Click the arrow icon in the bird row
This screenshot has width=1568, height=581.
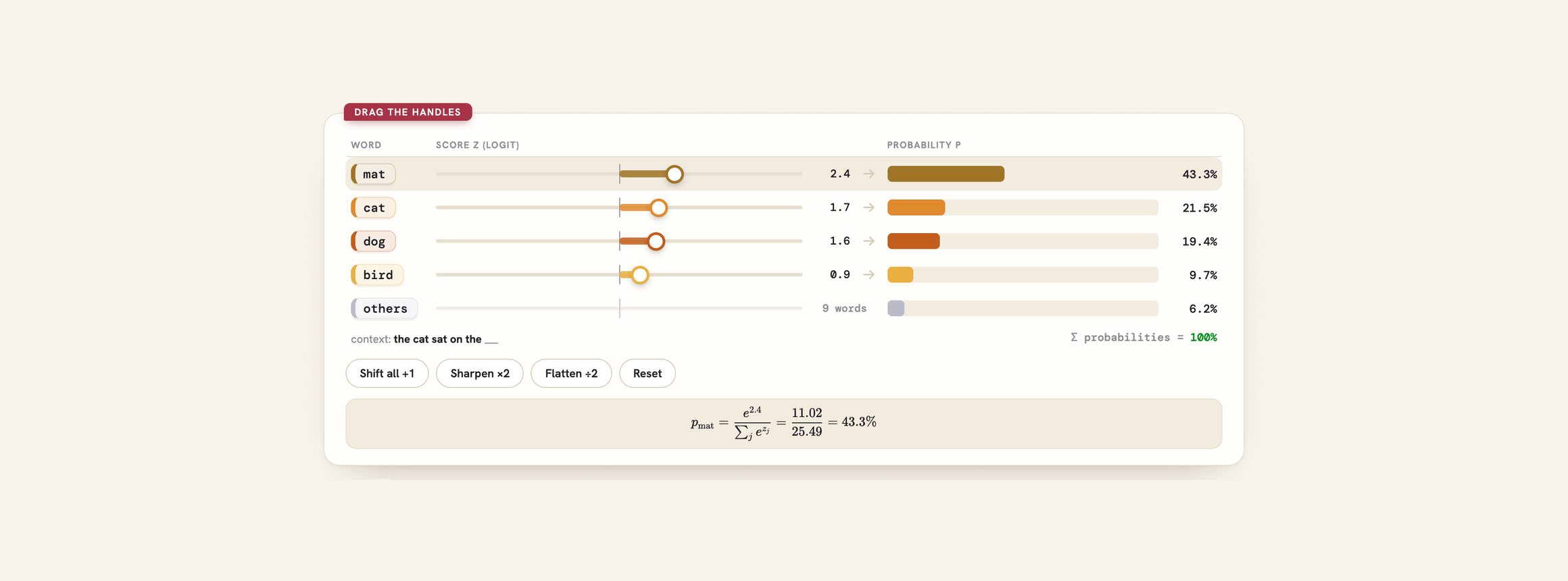[869, 275]
